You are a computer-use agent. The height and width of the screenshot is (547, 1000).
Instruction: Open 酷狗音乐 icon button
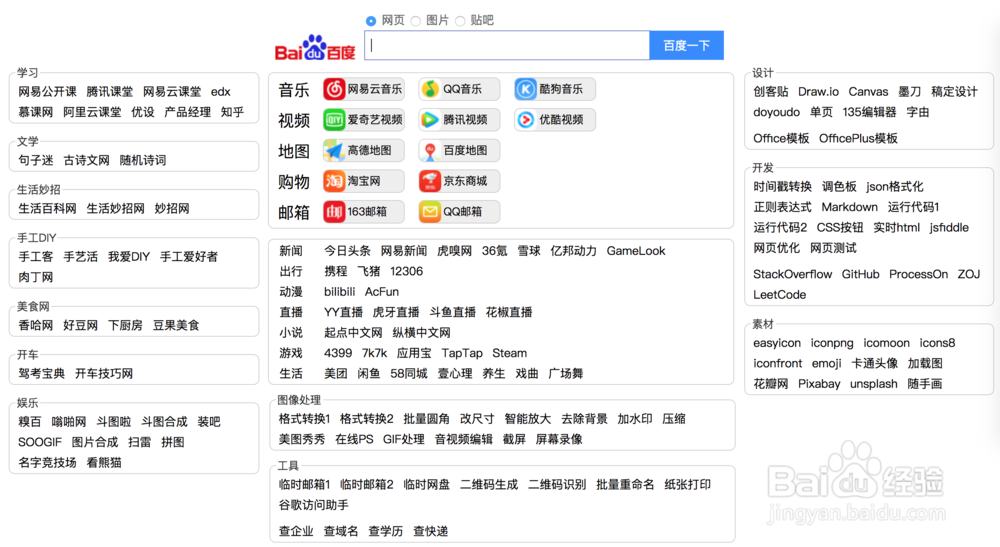tap(555, 89)
